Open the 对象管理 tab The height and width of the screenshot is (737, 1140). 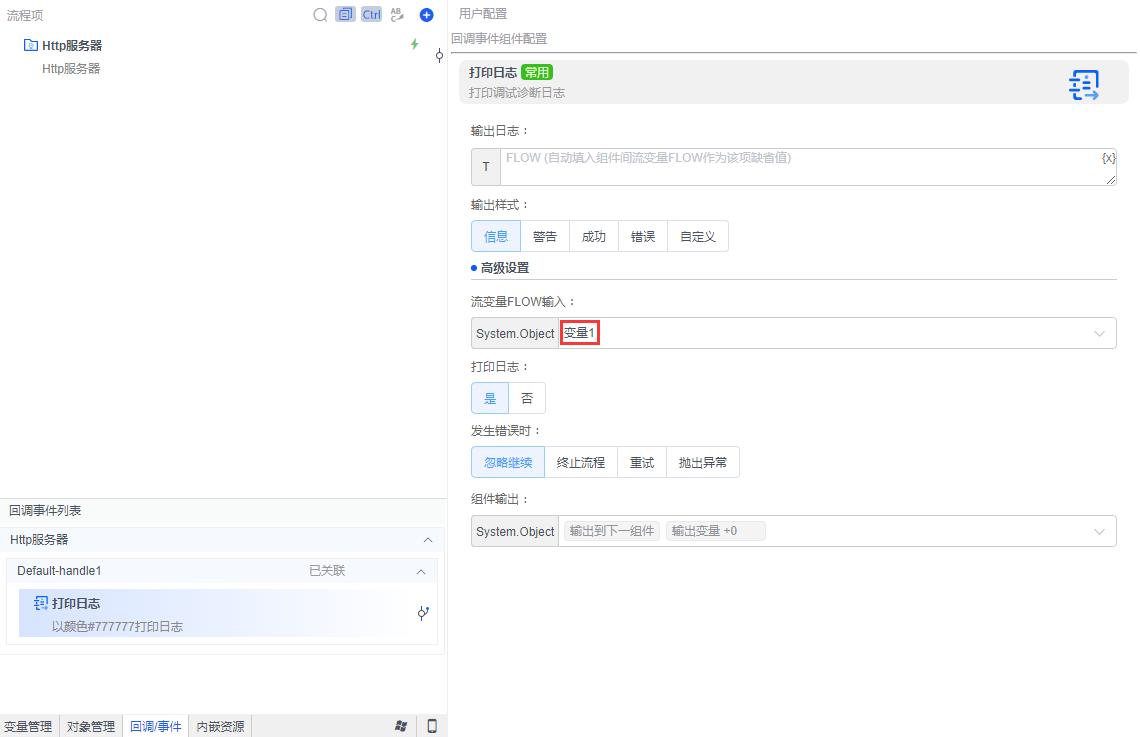(x=90, y=726)
